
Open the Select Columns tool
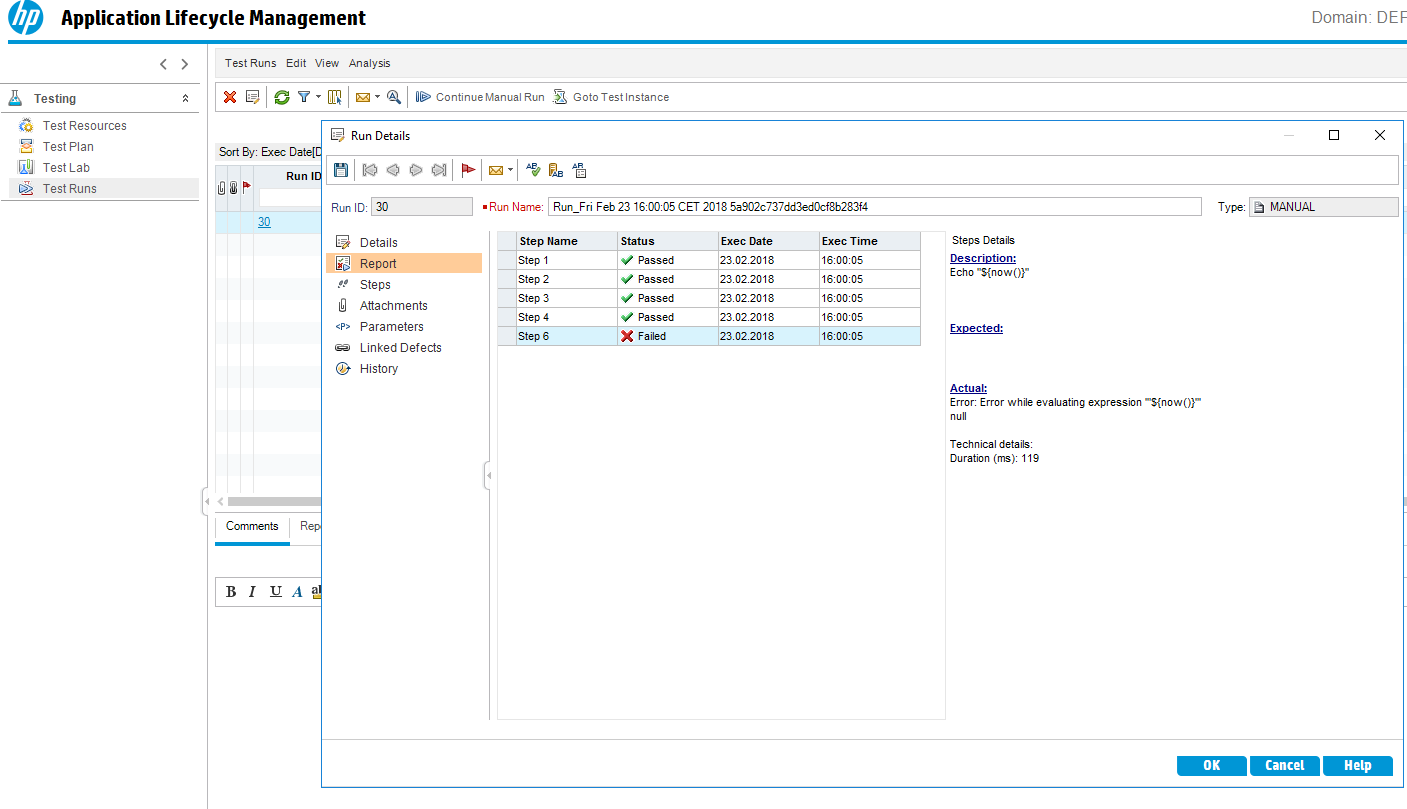[334, 97]
